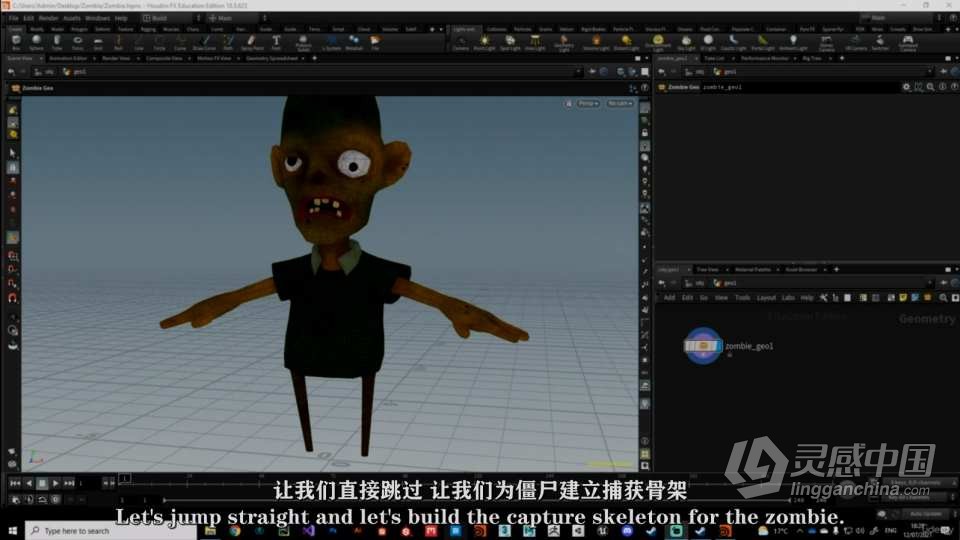This screenshot has width=960, height=540.
Task: Select the Font shelf tool
Action: click(x=276, y=42)
